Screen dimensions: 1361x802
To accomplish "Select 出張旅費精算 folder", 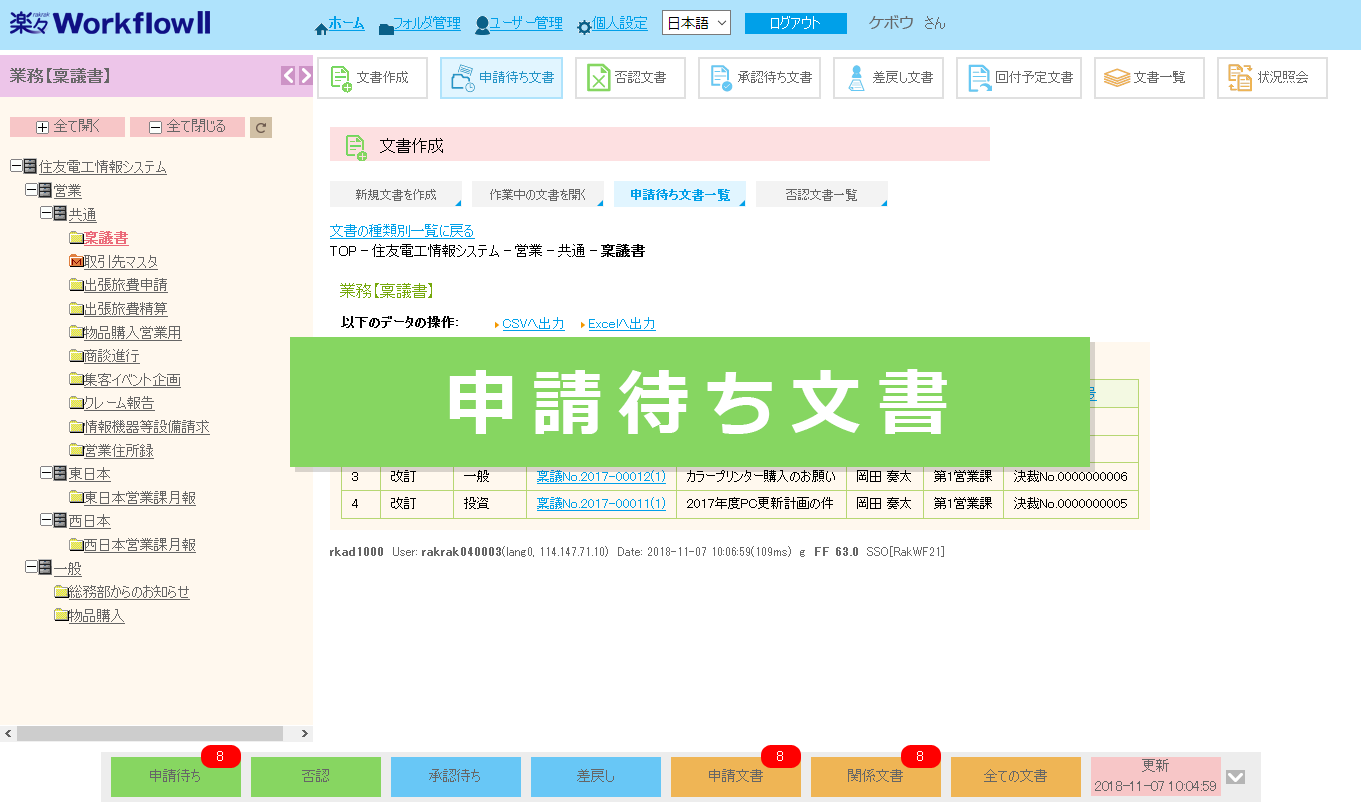I will click(125, 309).
